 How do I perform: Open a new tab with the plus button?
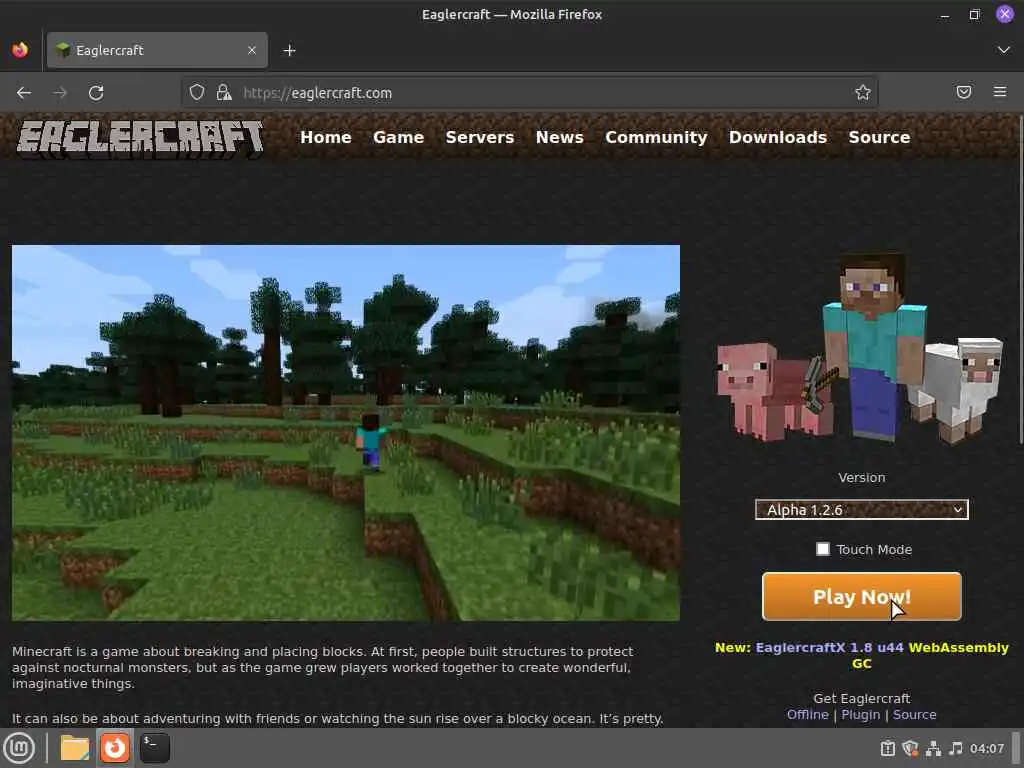point(289,50)
